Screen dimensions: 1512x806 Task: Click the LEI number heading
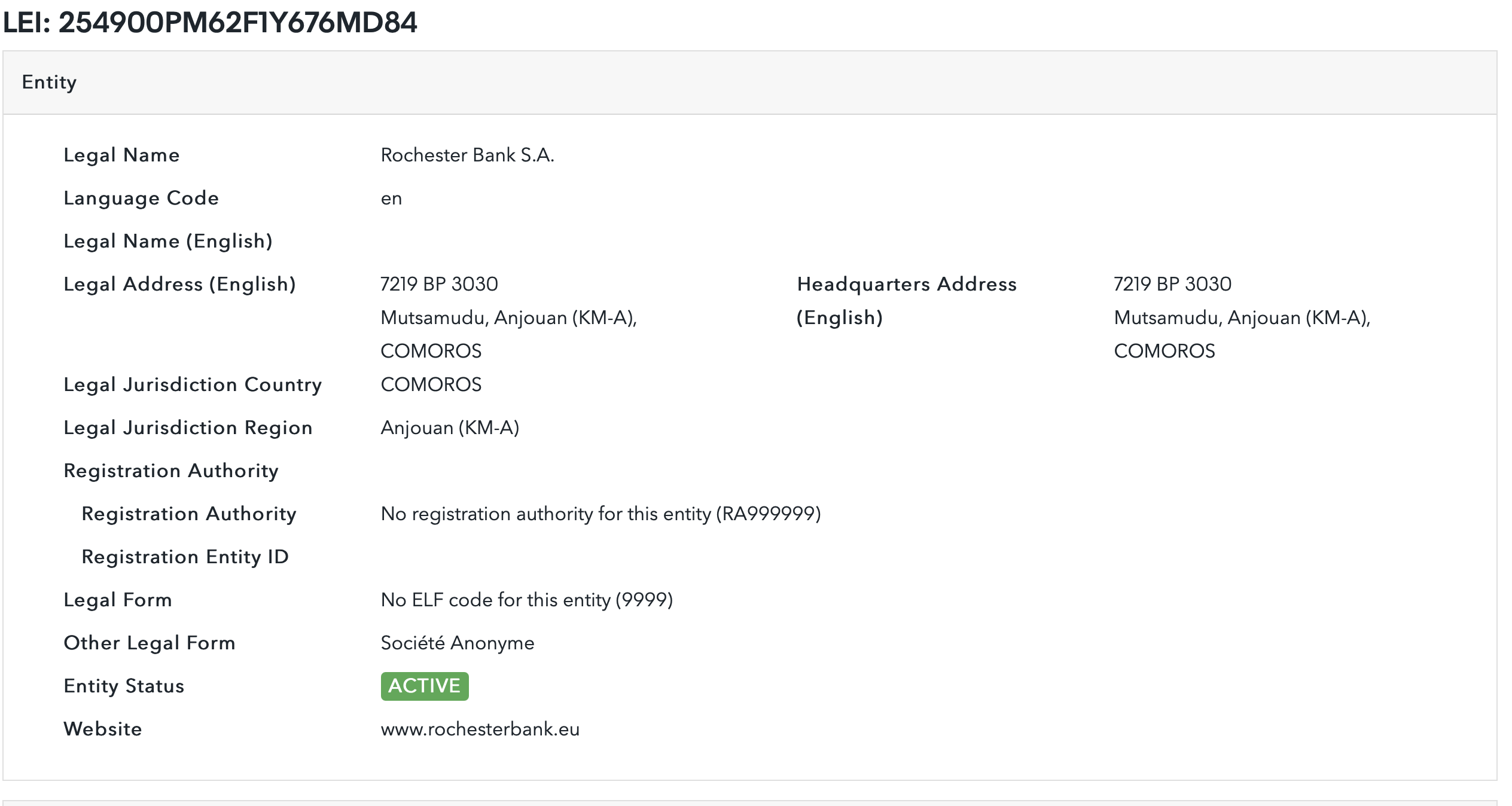210,23
